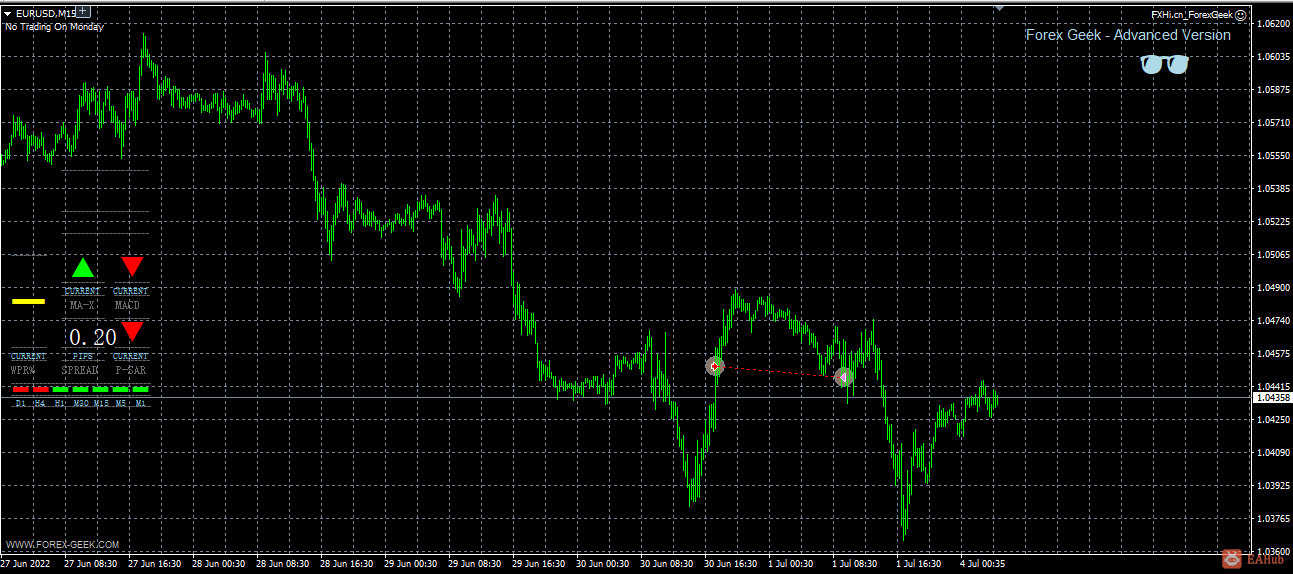1293x574 pixels.
Task: Click the 'Forex Geek - Advanced Version' heading
Action: pos(1128,35)
